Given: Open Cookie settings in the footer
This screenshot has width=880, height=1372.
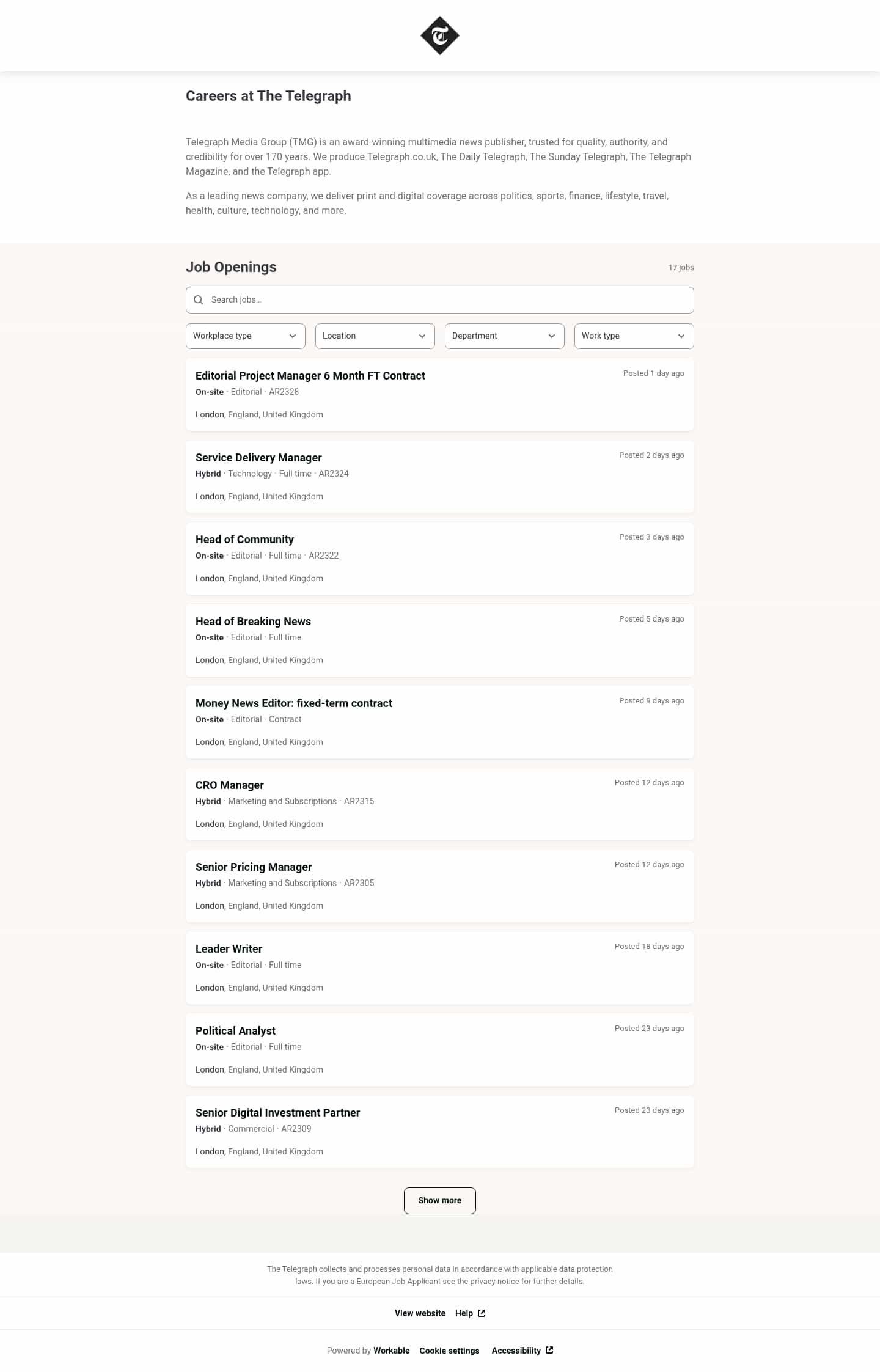Looking at the screenshot, I should coord(449,1351).
